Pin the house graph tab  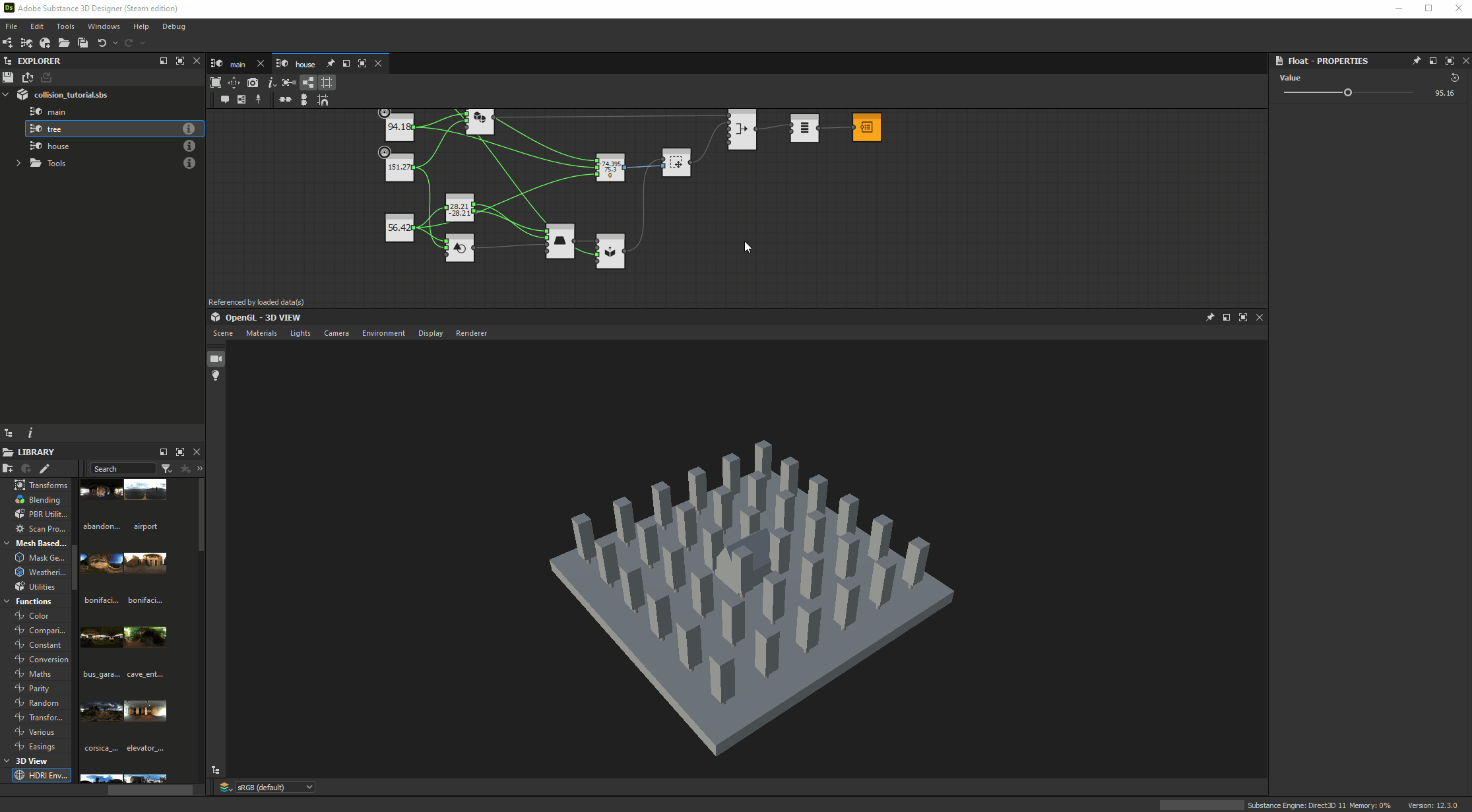(x=330, y=63)
